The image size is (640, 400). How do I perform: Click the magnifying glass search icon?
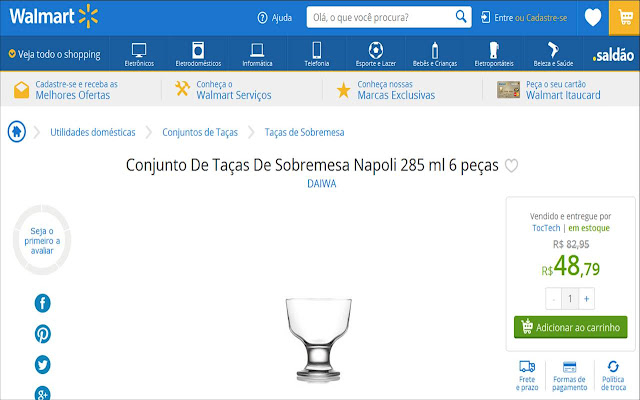click(461, 17)
